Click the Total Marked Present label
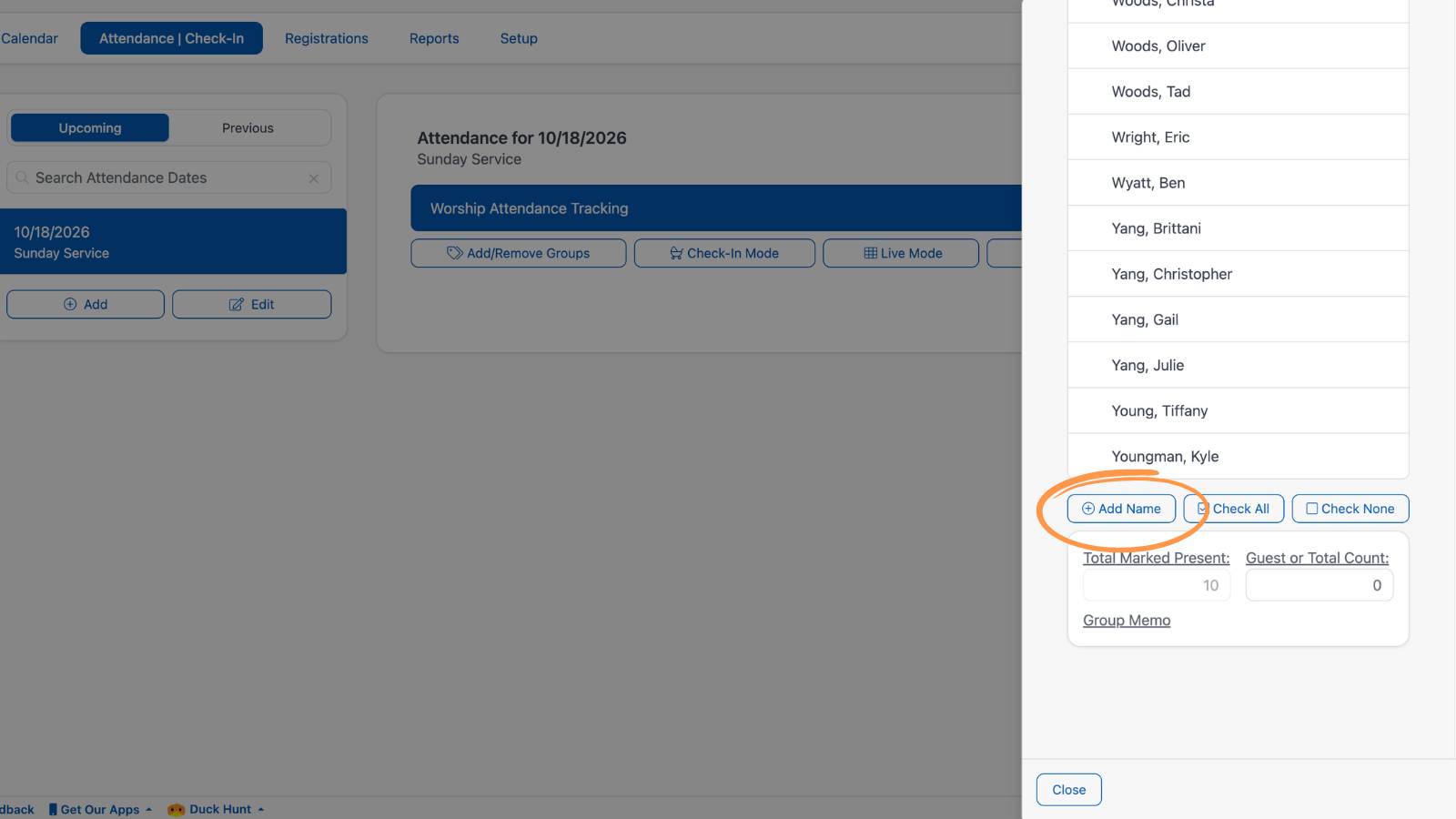The width and height of the screenshot is (1456, 819). tap(1157, 558)
